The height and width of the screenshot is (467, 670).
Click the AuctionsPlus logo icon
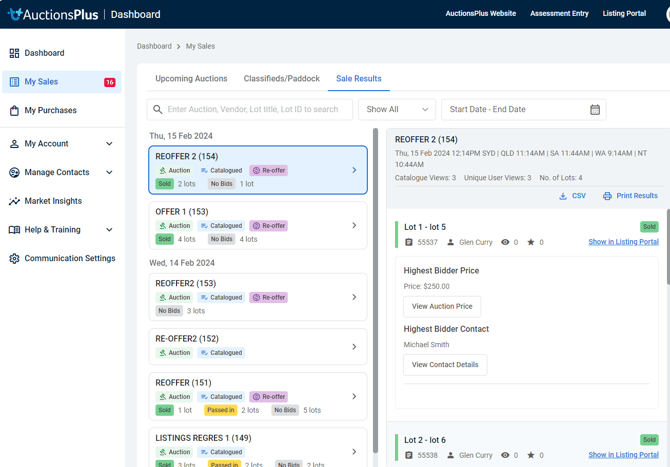coord(14,14)
